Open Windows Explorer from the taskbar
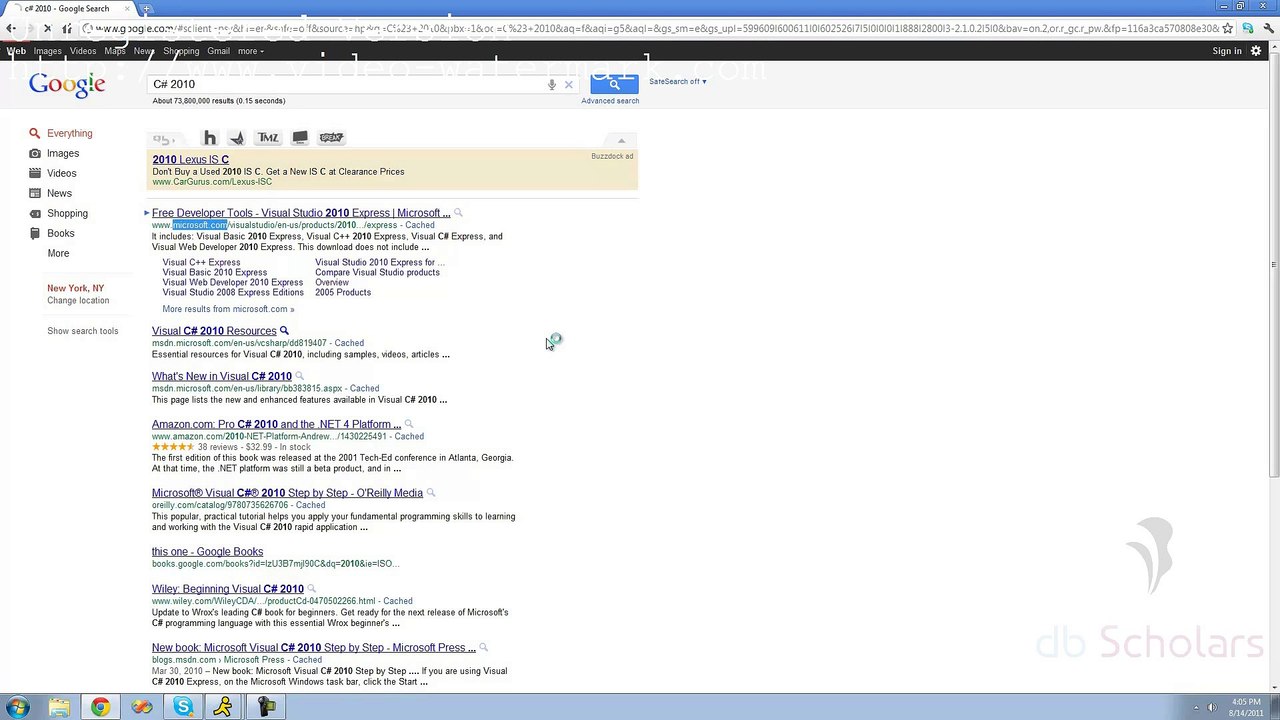 [x=59, y=707]
